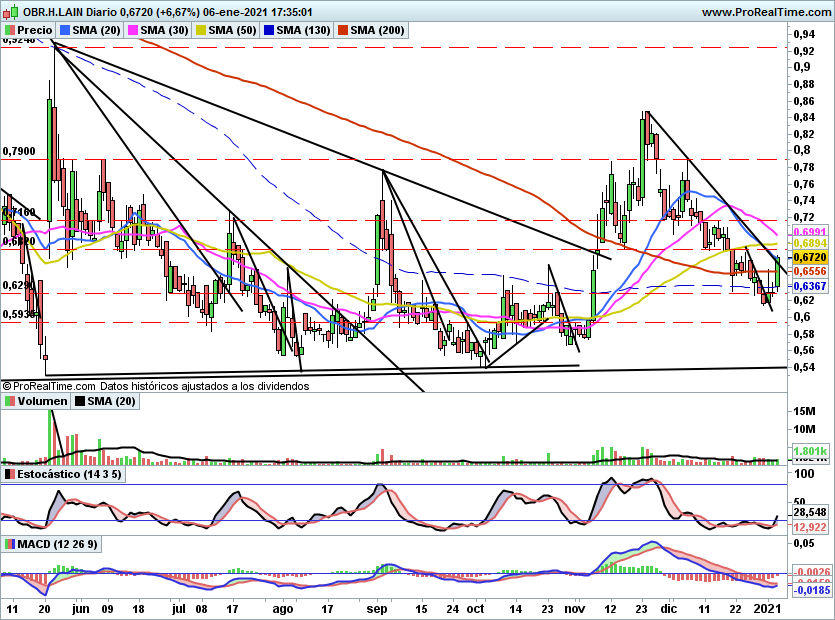The image size is (835, 620).
Task: Click the MACD indicator icon
Action: (10, 544)
